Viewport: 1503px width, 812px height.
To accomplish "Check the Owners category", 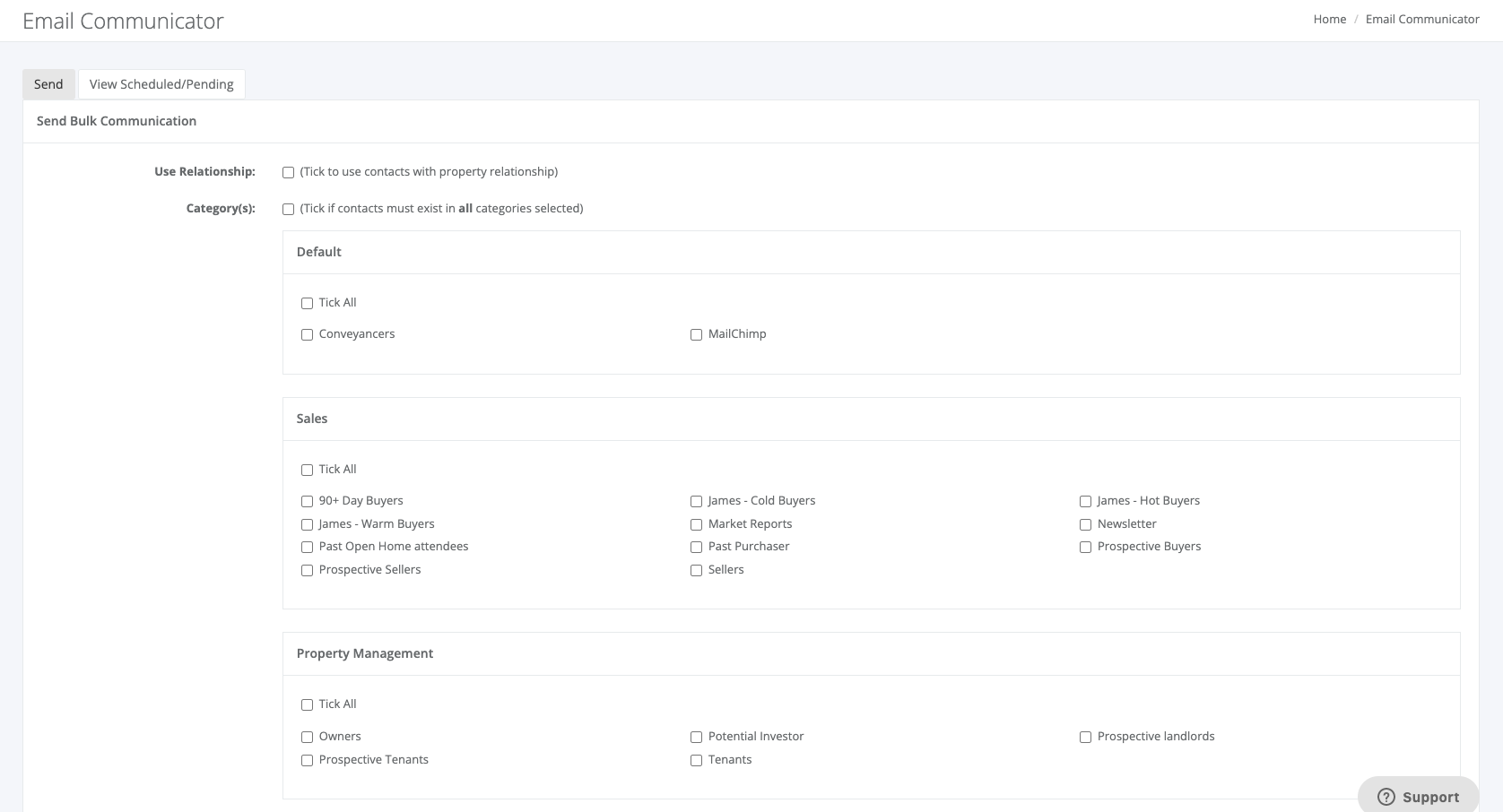I will pyautogui.click(x=307, y=737).
